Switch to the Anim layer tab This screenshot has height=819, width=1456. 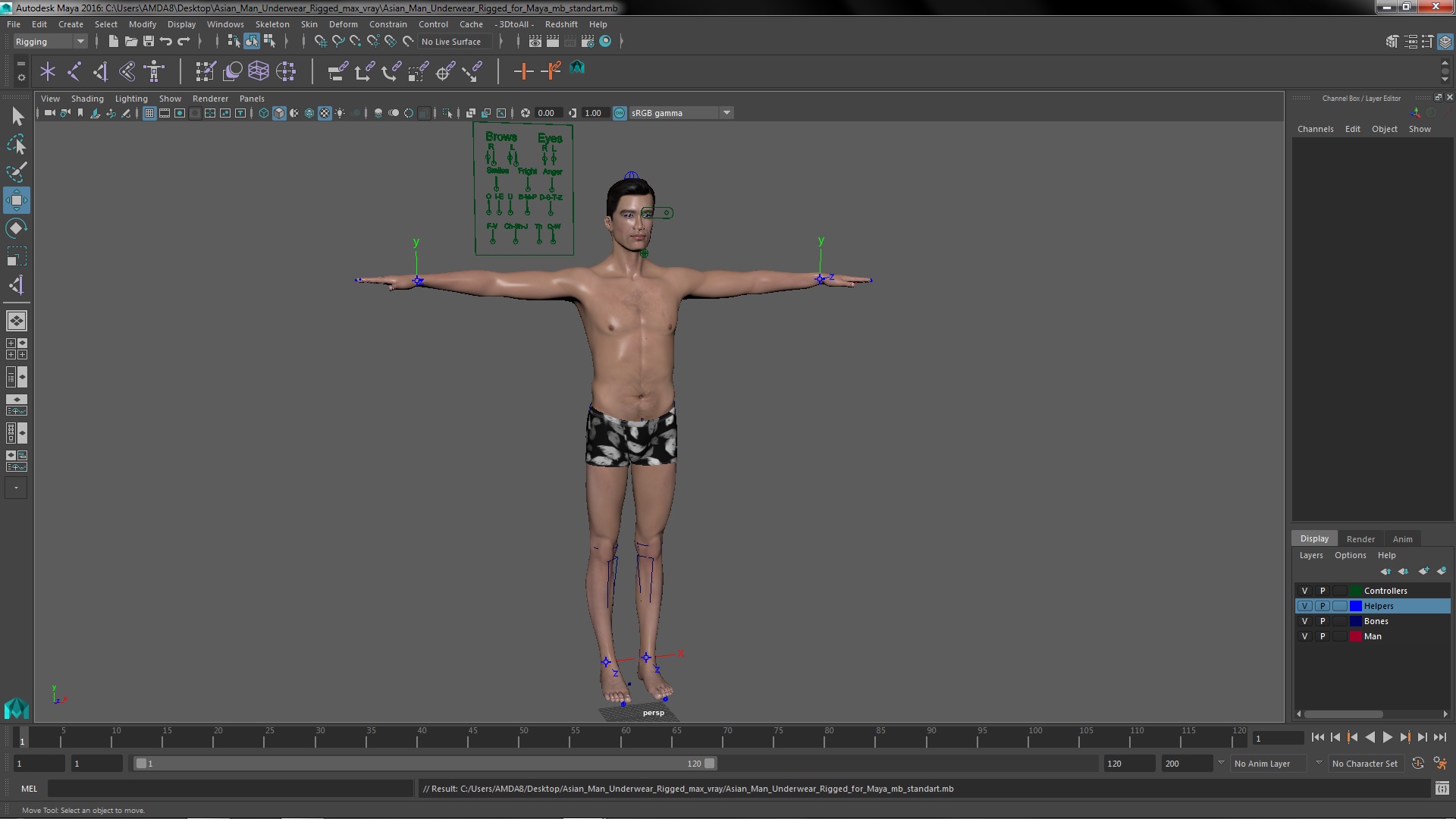(x=1402, y=539)
